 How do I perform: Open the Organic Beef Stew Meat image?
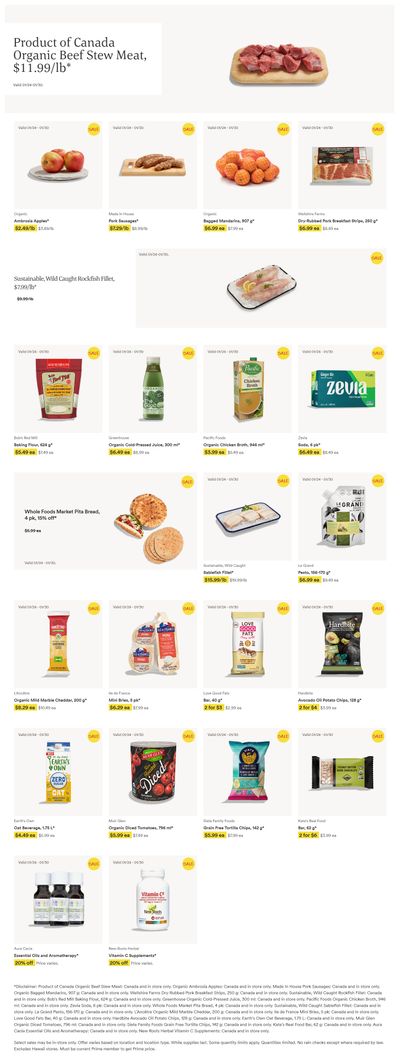[278, 63]
